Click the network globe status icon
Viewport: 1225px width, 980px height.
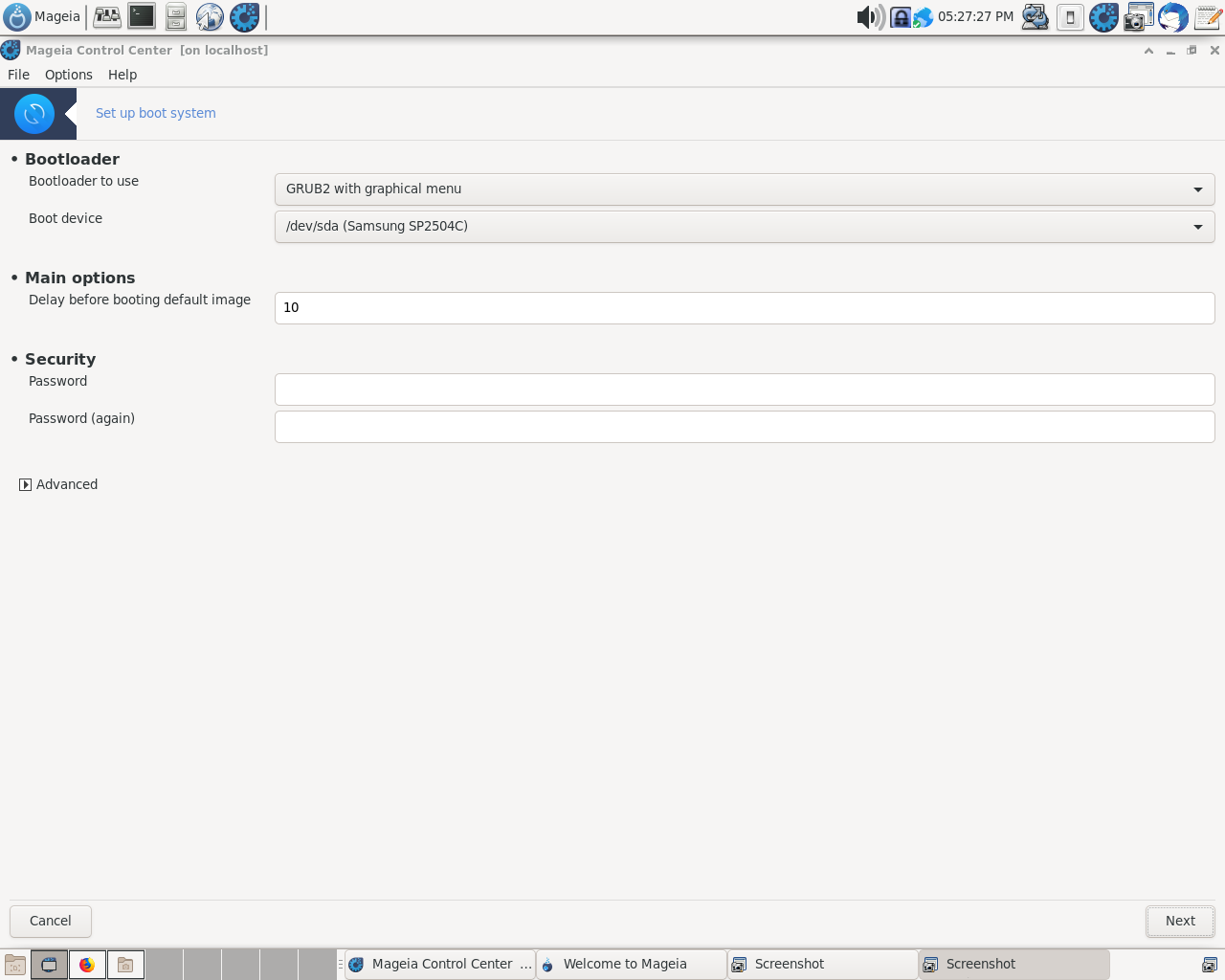[x=923, y=17]
